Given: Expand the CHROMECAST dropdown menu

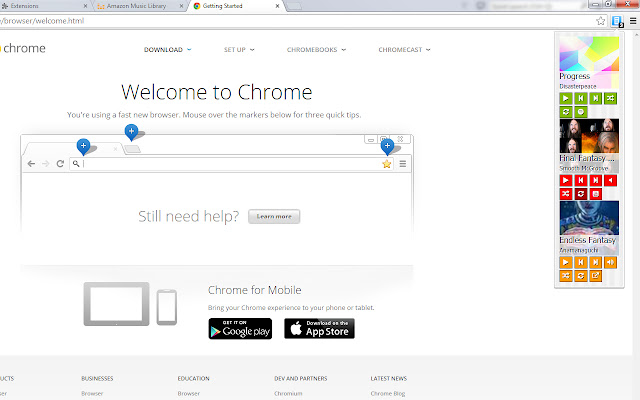Looking at the screenshot, I should point(404,50).
